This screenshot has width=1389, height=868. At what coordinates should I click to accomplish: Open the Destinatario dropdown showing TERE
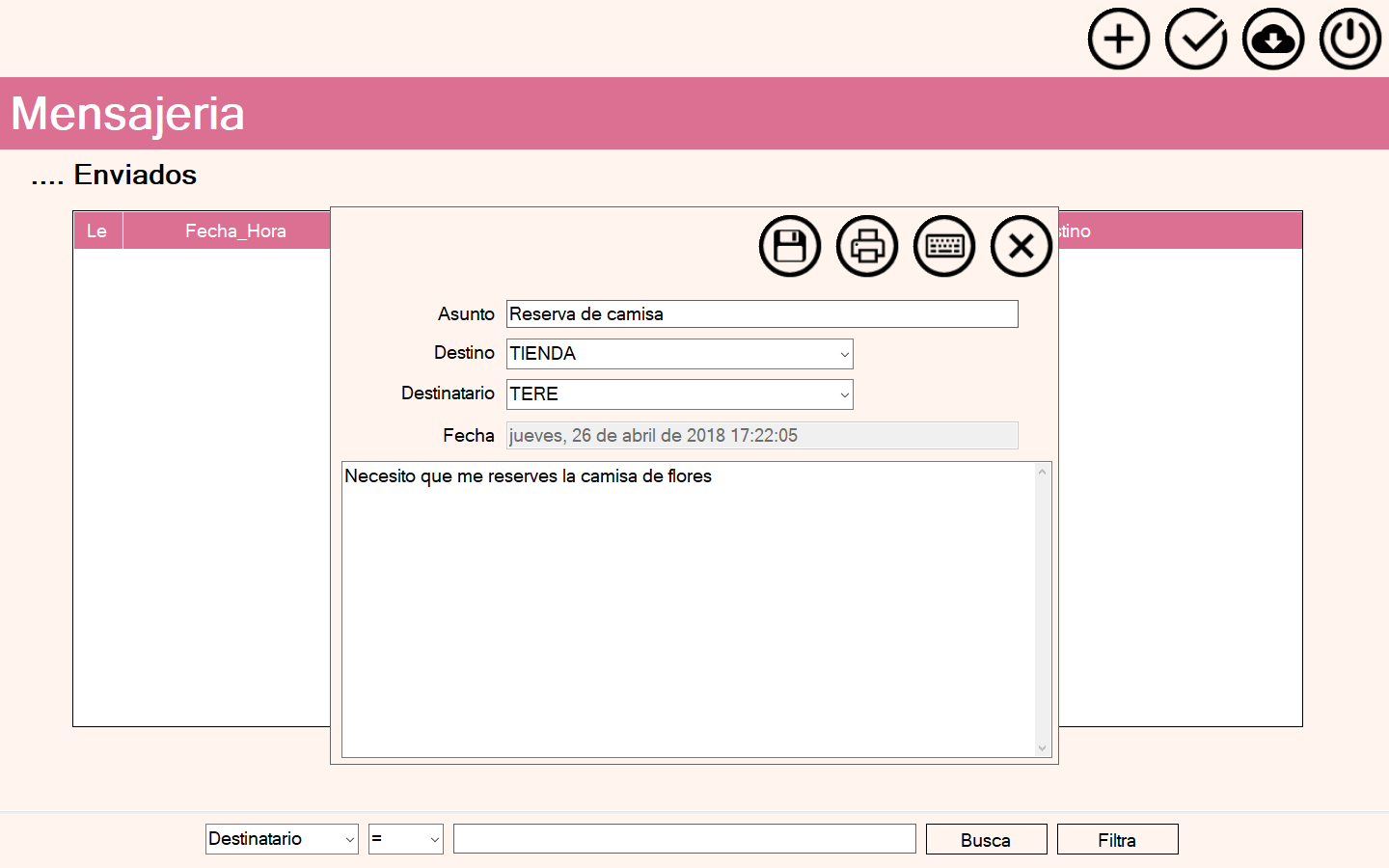pyautogui.click(x=844, y=394)
